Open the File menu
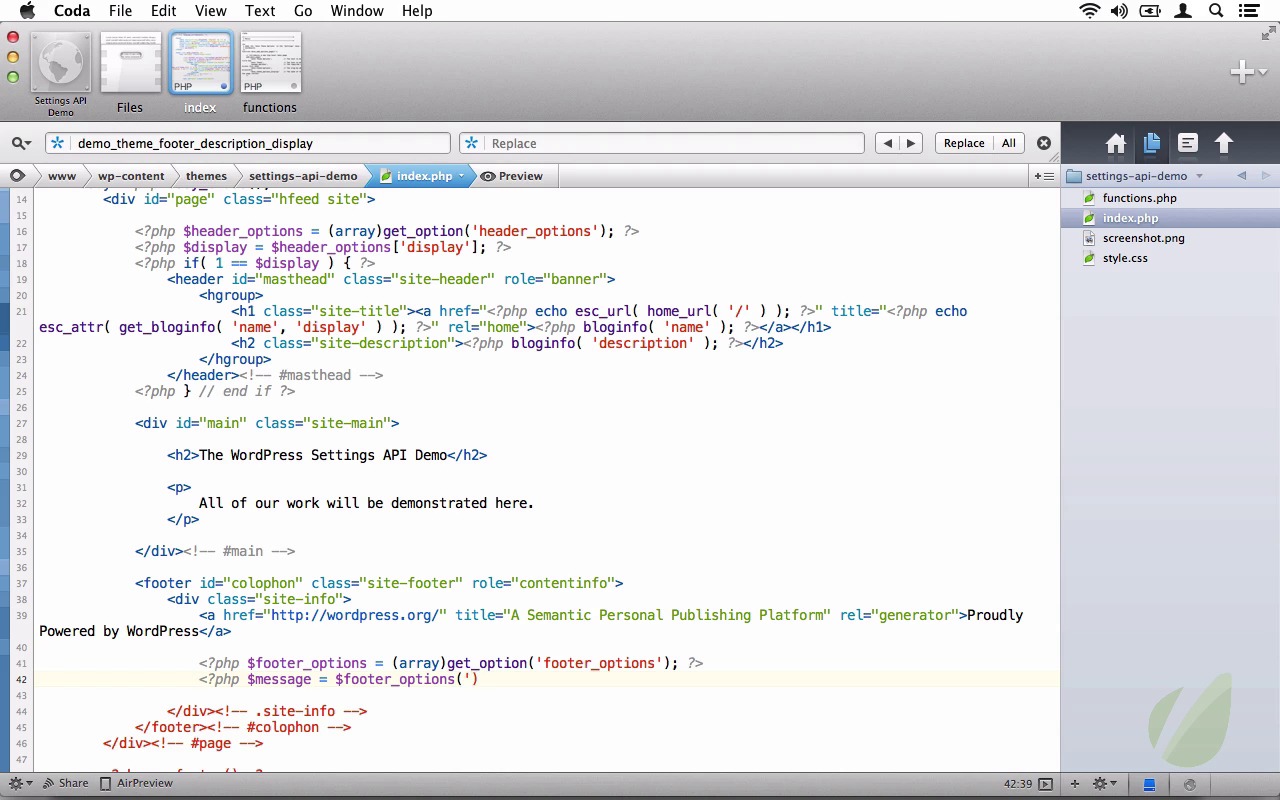1280x800 pixels. [x=120, y=11]
